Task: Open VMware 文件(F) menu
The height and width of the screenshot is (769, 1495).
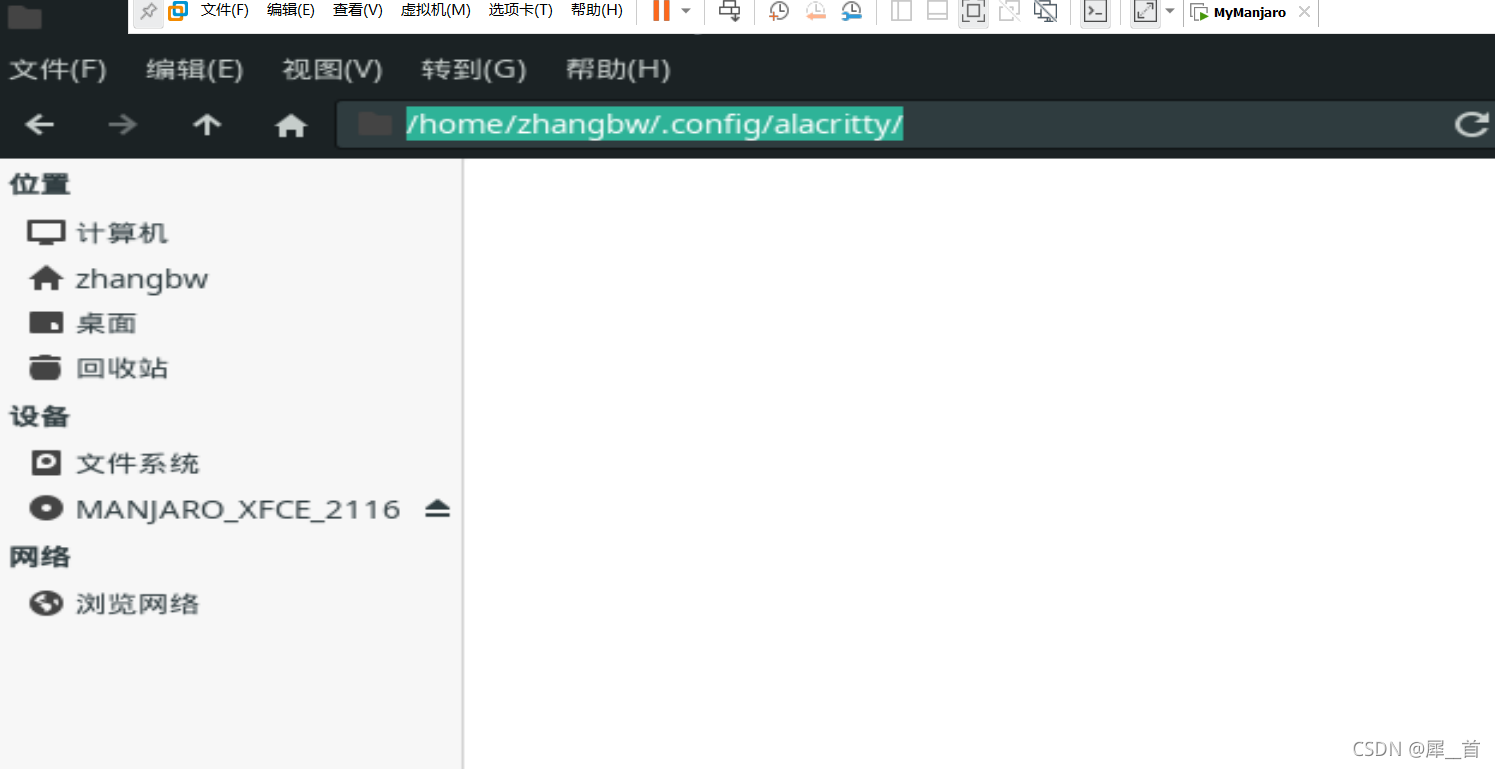Action: 225,10
